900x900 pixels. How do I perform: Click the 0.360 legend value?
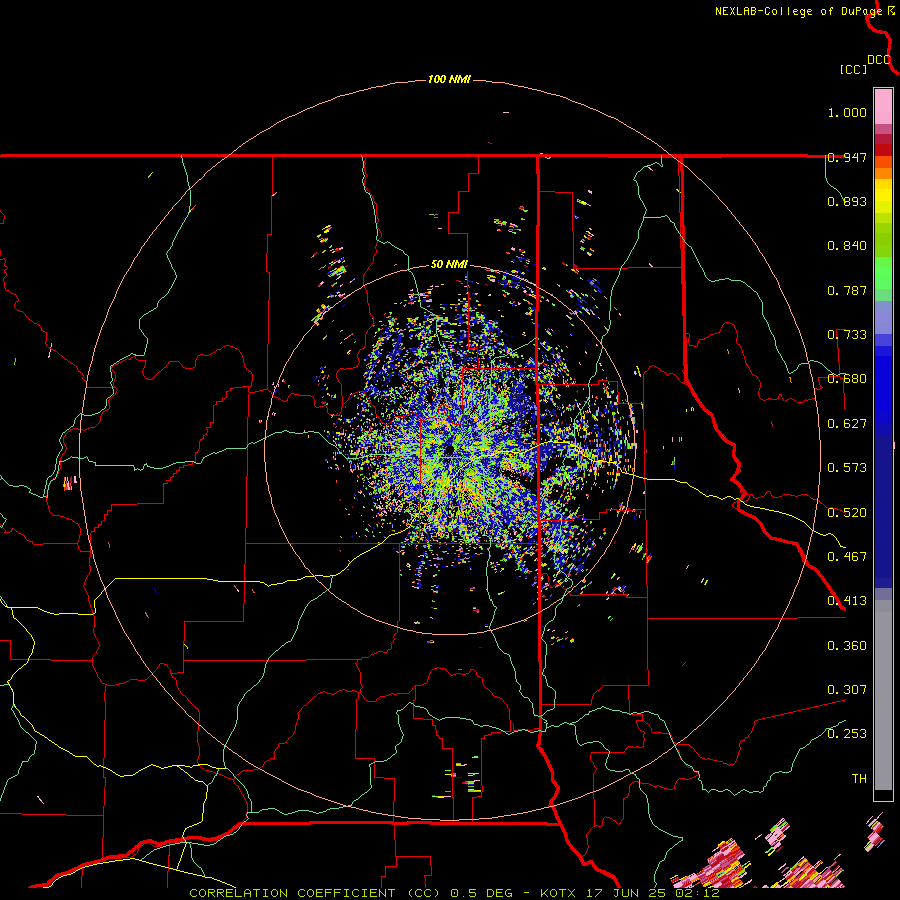pyautogui.click(x=847, y=646)
